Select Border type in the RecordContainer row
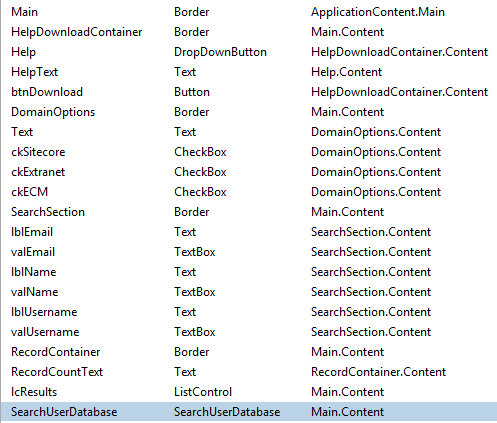 tap(192, 352)
